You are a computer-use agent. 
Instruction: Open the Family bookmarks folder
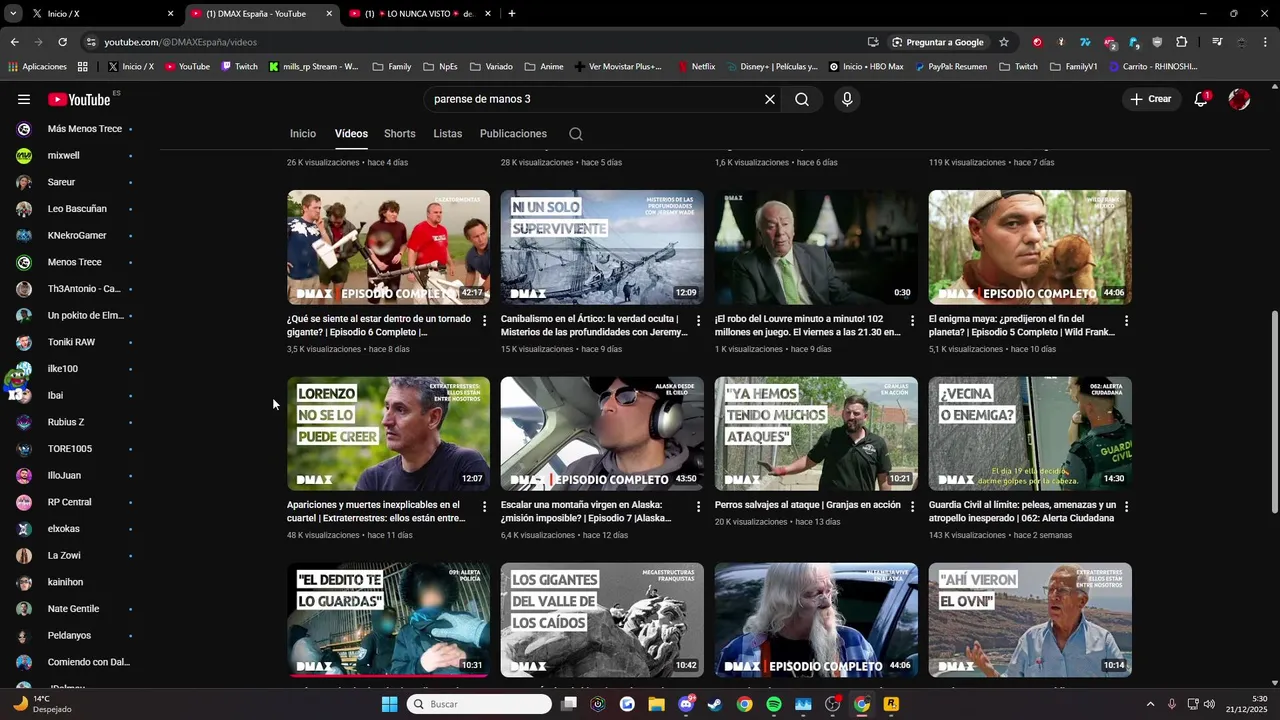pyautogui.click(x=391, y=67)
